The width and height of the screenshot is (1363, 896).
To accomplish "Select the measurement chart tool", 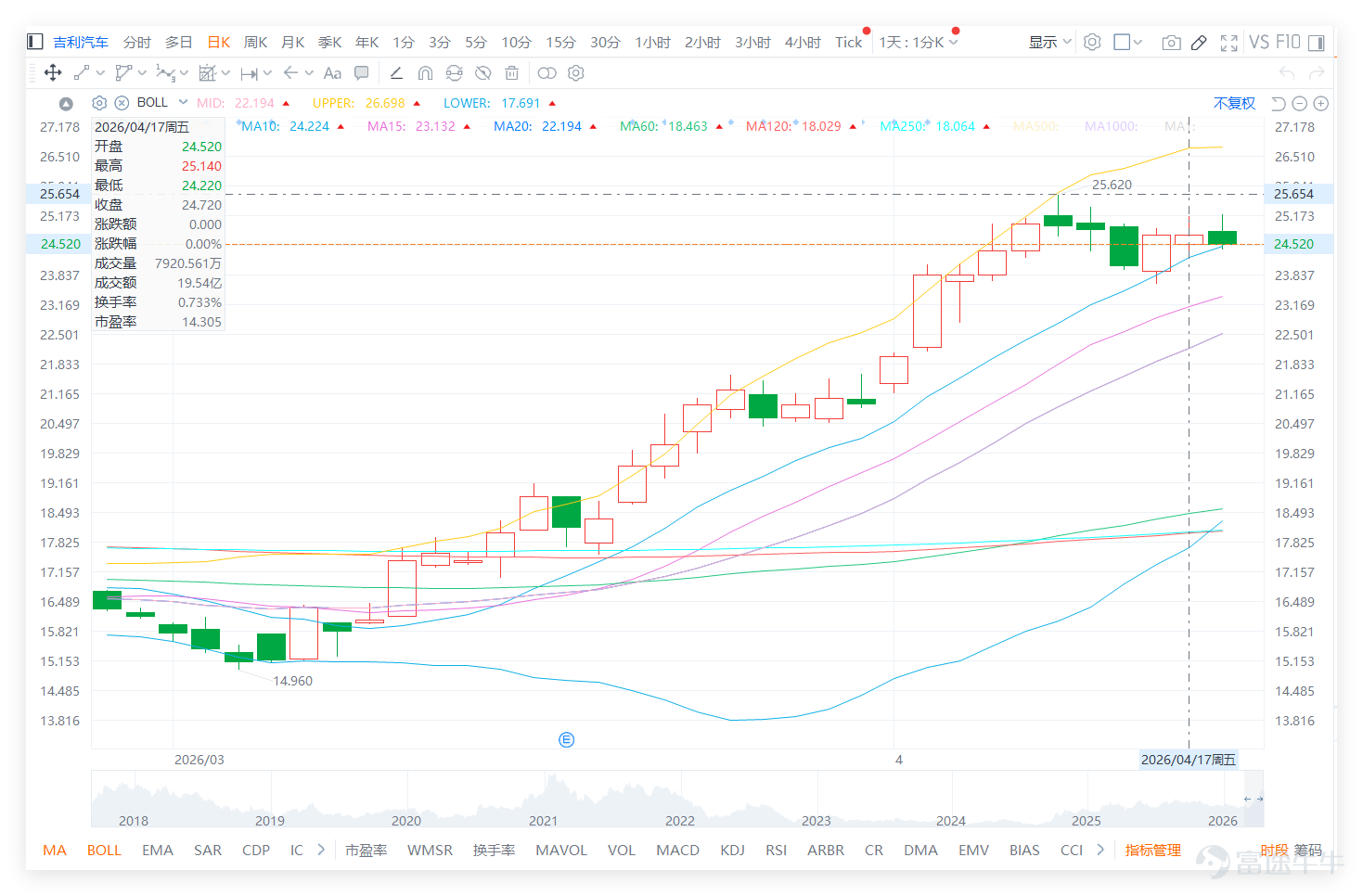I will [x=207, y=72].
